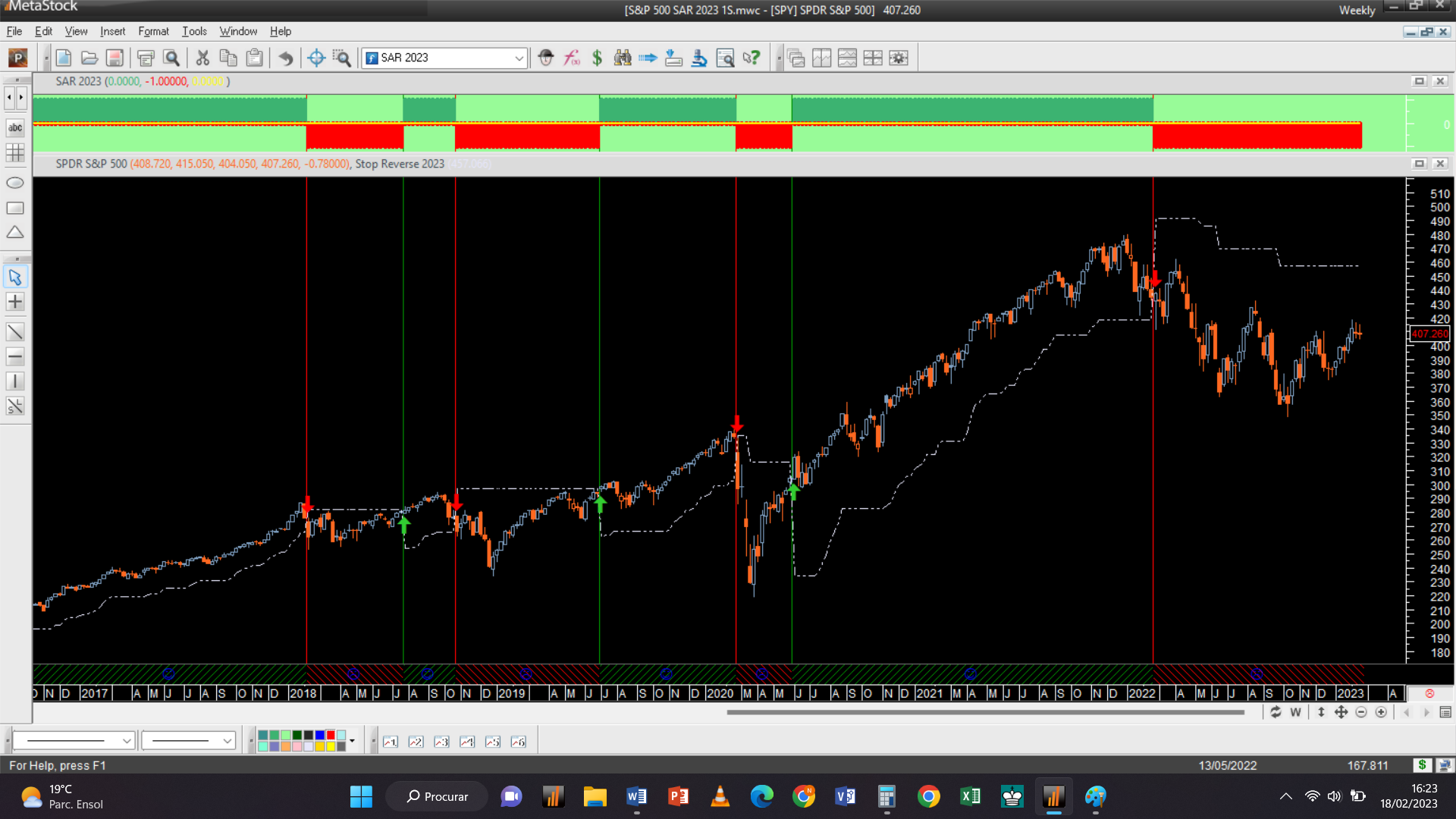Image resolution: width=1456 pixels, height=819 pixels.
Task: Click the Expert Advisor hat icon
Action: [546, 58]
